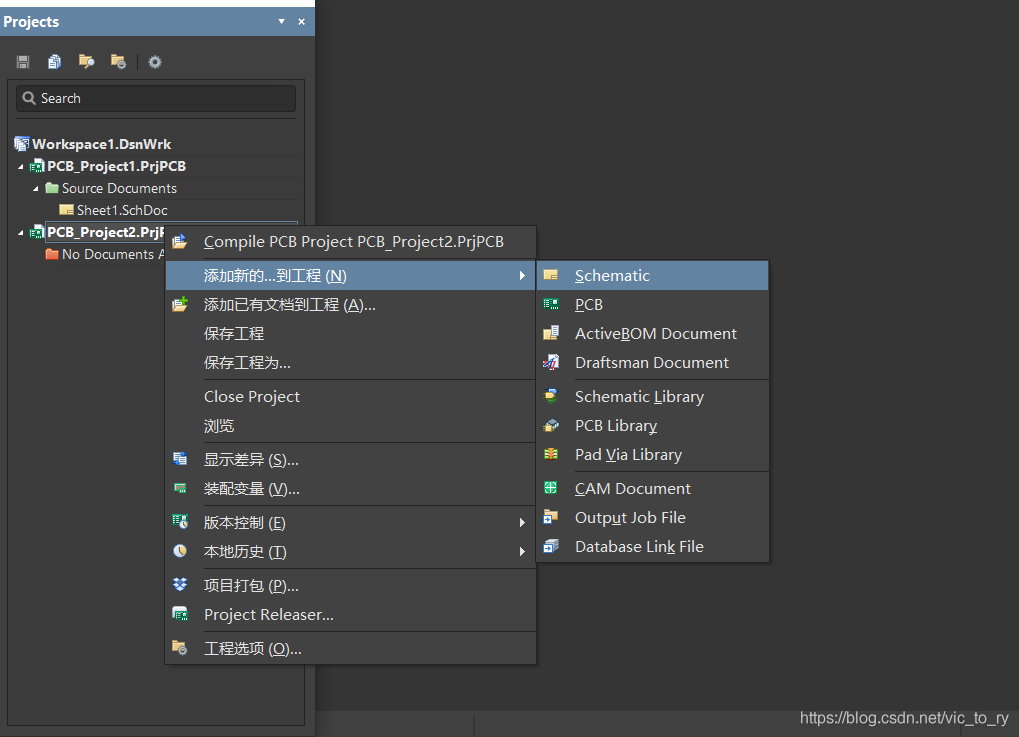Choose 装配变量 (V)... menu entry
This screenshot has height=737, width=1019.
click(x=351, y=489)
